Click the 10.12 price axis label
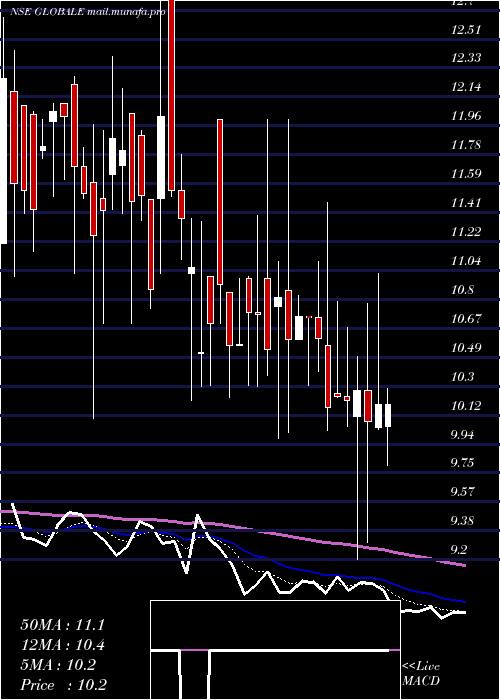Image resolution: width=500 pixels, height=700 pixels. 466,406
